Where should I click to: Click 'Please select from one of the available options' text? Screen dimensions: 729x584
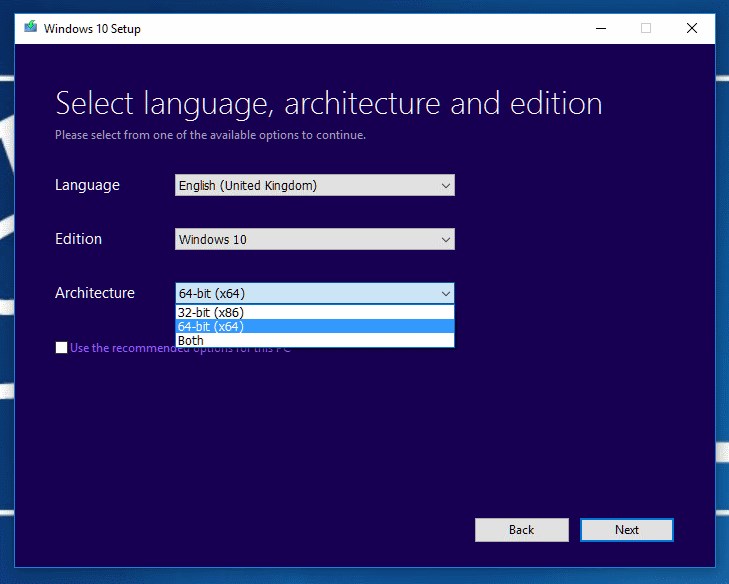(x=177, y=135)
